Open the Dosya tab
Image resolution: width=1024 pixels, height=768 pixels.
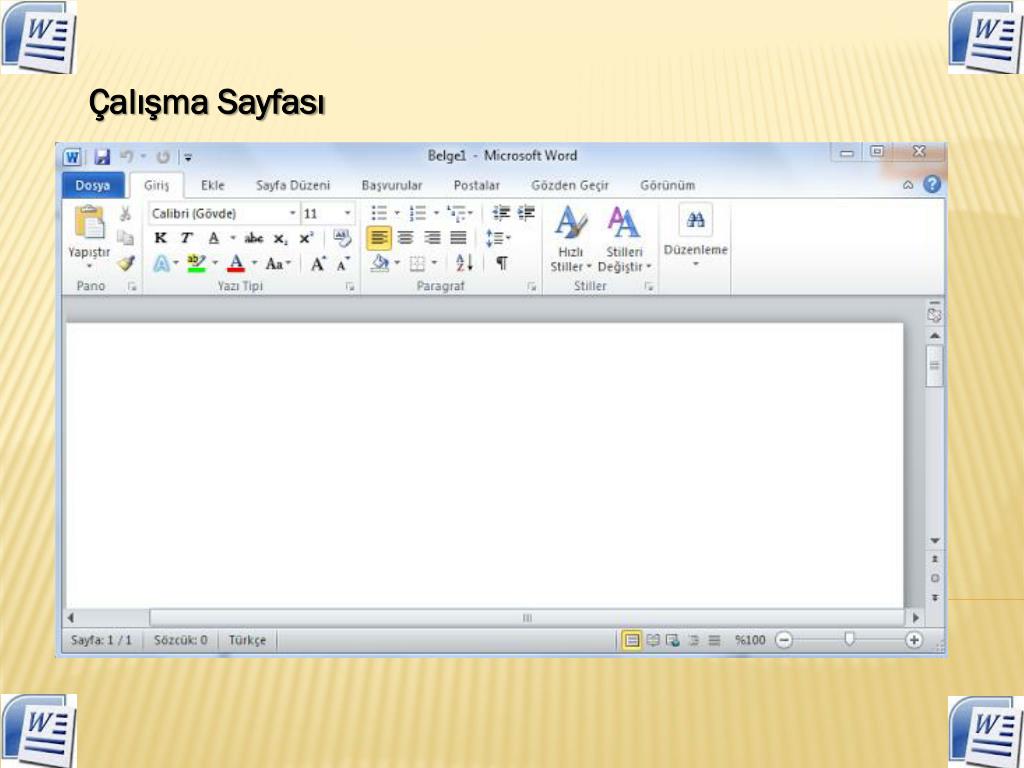[x=93, y=185]
